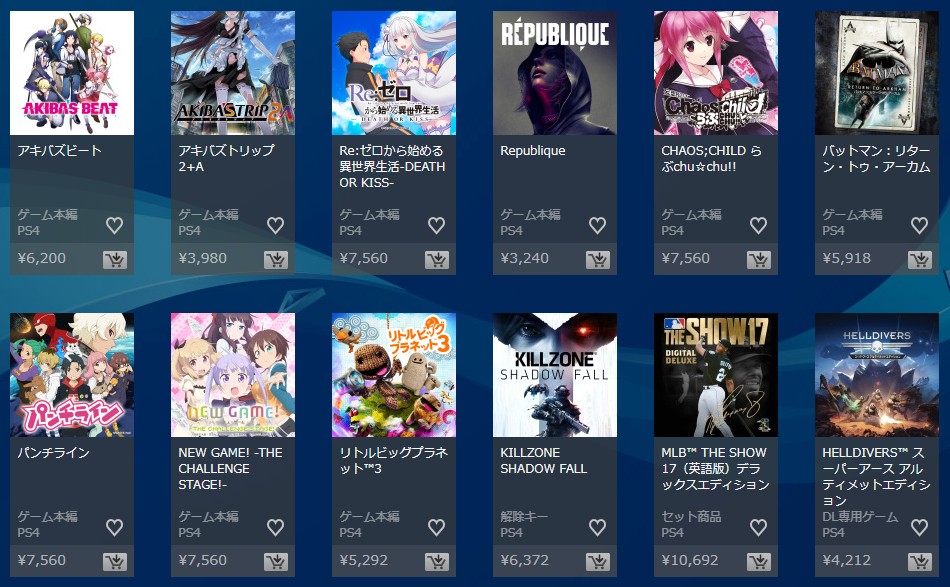Add パンチライン to the cart
The image size is (950, 587).
(x=115, y=562)
